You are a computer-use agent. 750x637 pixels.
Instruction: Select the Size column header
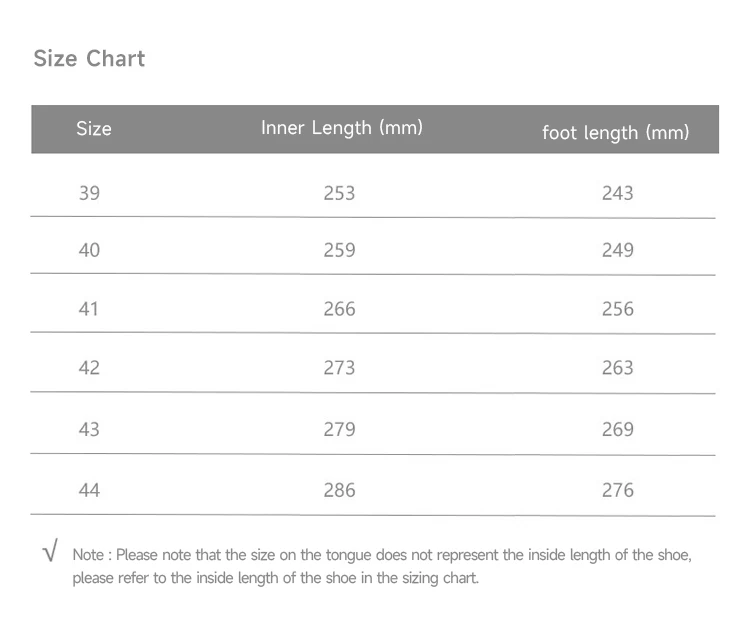click(x=94, y=129)
